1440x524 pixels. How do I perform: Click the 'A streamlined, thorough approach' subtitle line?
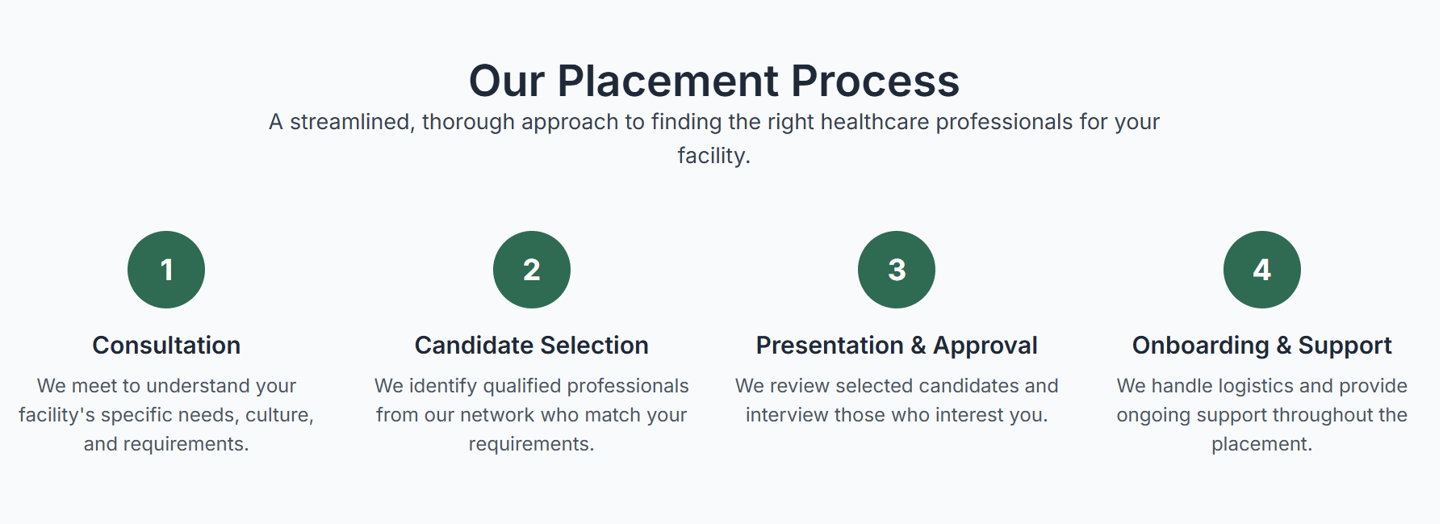click(714, 122)
